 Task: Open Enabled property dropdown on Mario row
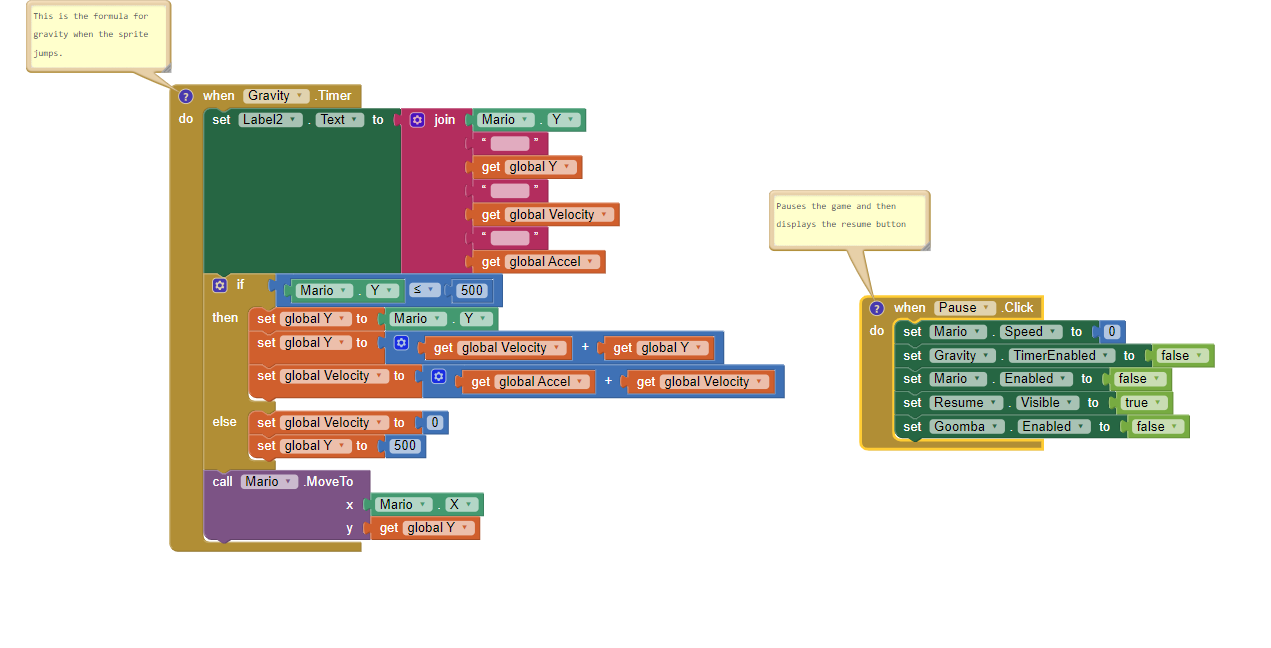1037,379
